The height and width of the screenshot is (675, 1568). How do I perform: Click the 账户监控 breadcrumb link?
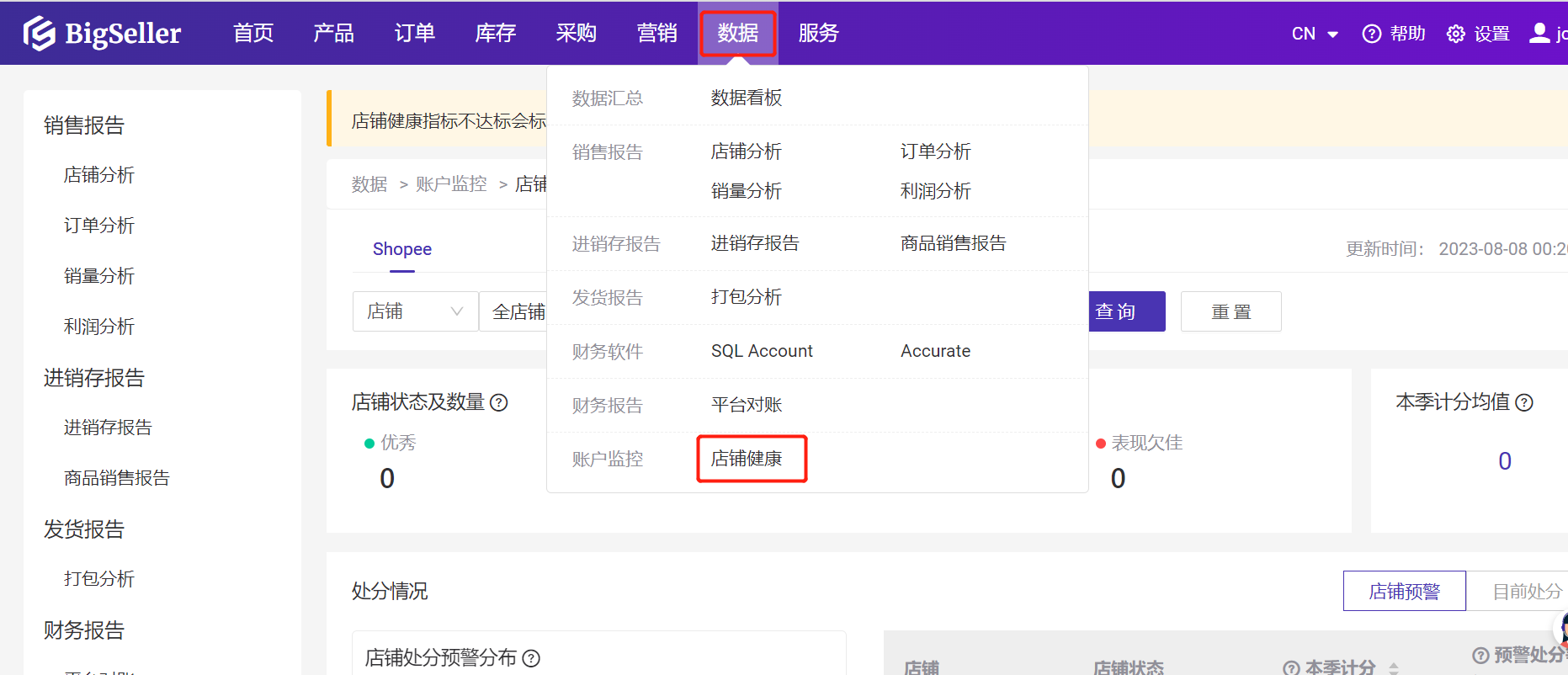pos(451,184)
